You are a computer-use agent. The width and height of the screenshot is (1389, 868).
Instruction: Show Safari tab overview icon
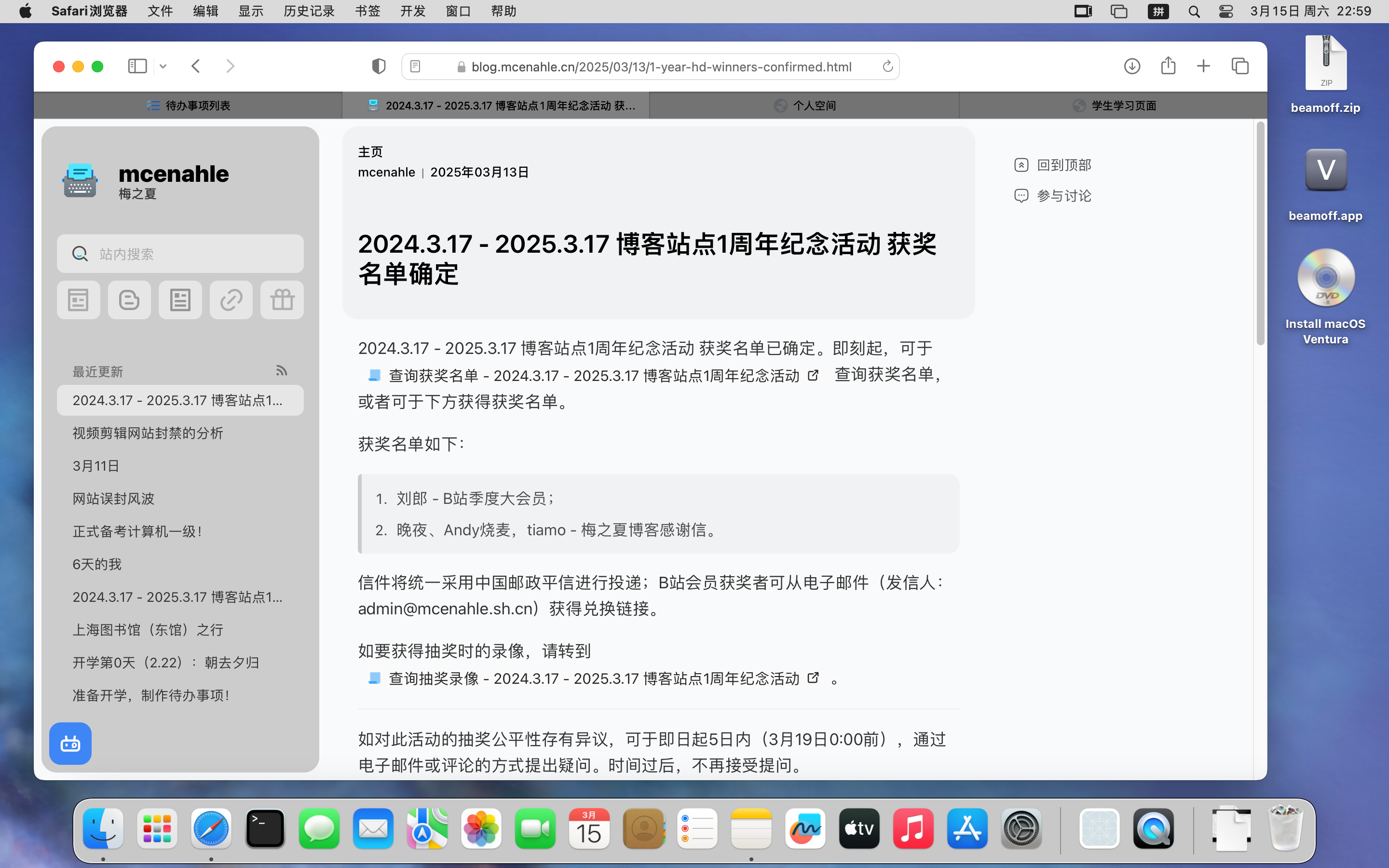(x=1240, y=67)
